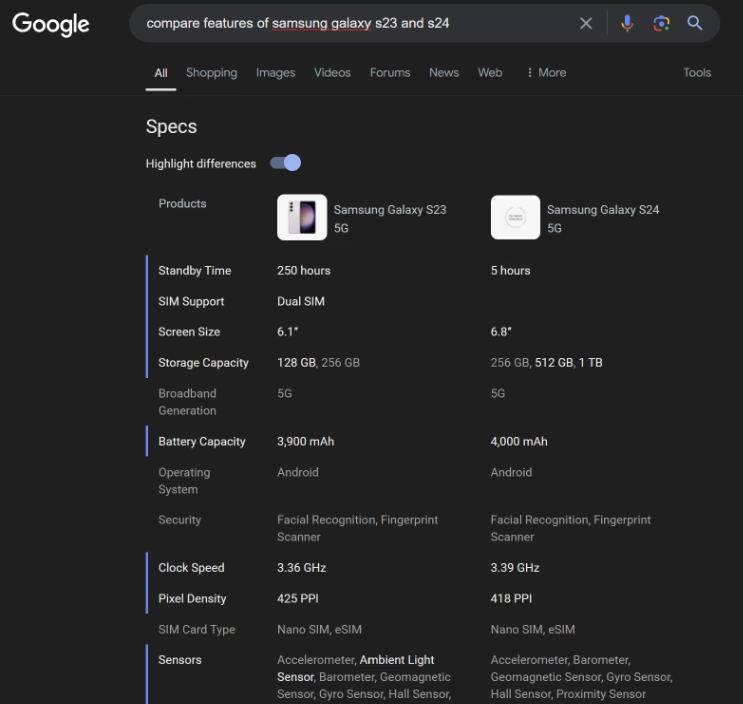Start voice search with microphone icon
The height and width of the screenshot is (704, 743).
[627, 23]
